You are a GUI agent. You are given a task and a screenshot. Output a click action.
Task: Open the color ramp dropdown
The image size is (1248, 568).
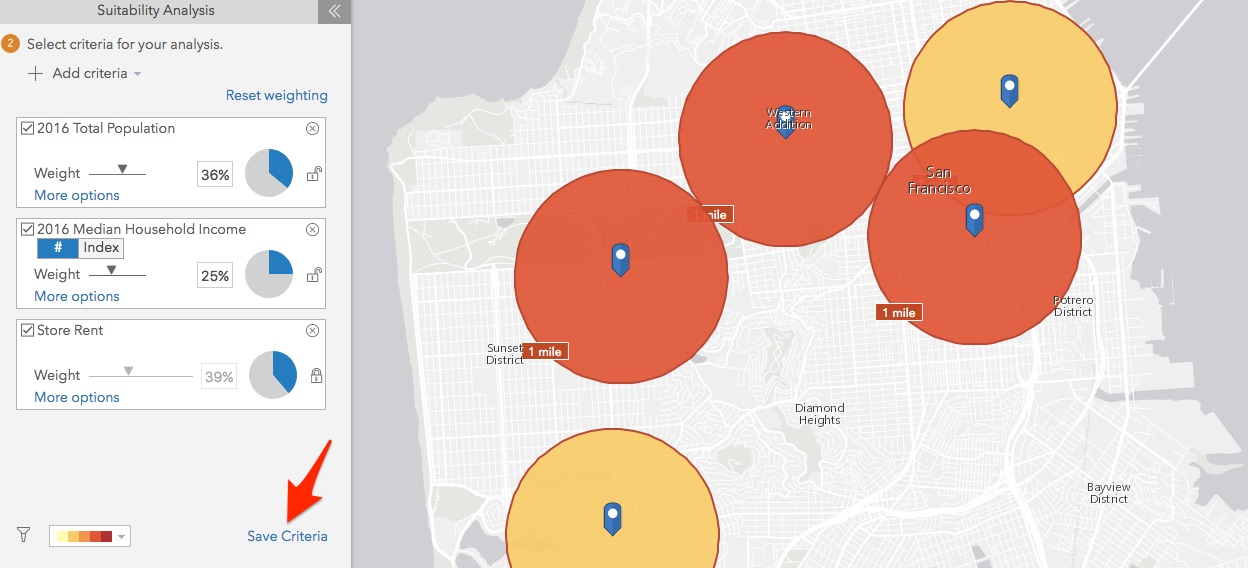pos(90,537)
